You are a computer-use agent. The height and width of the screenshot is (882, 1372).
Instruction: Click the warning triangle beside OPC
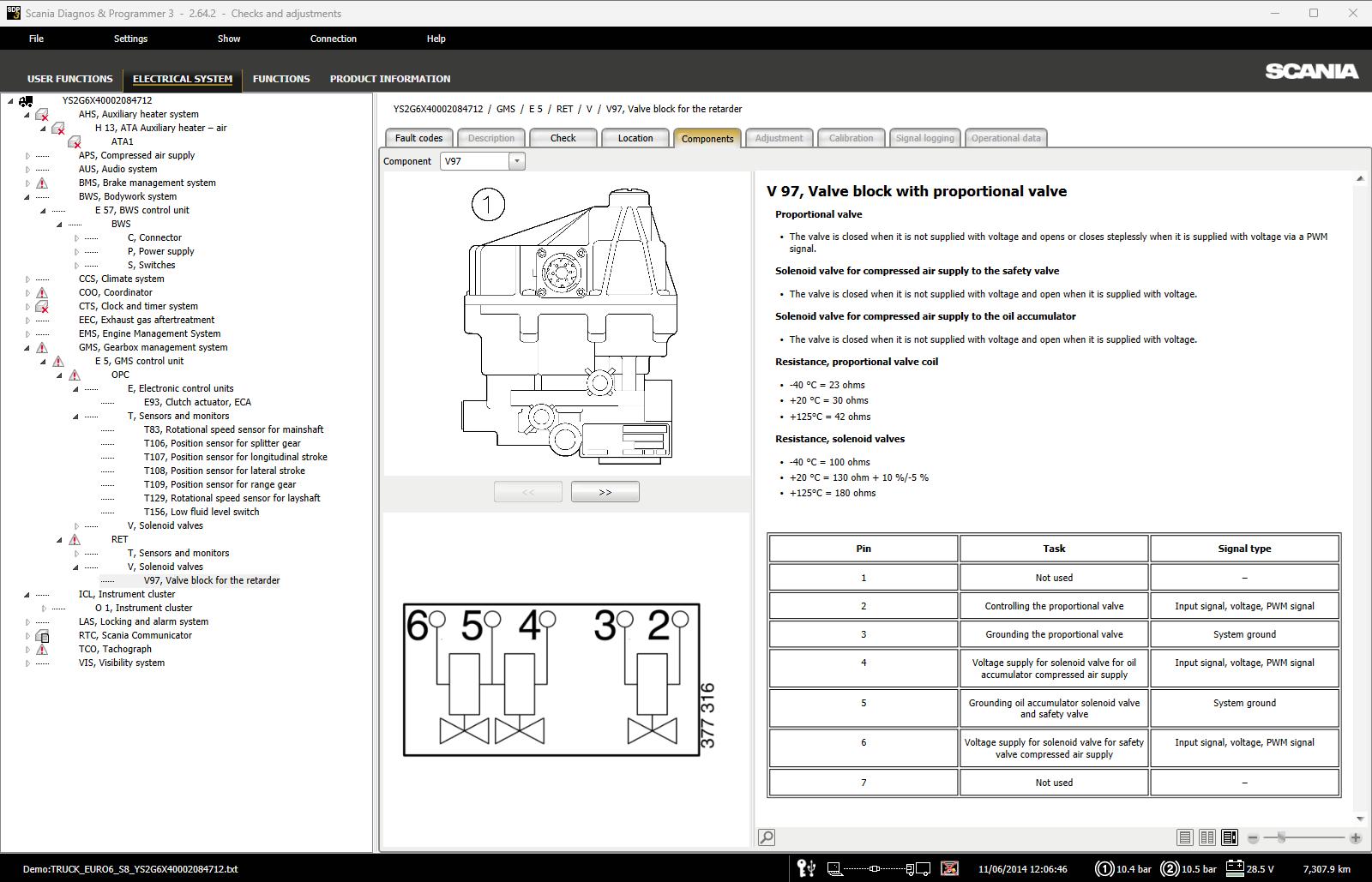click(x=74, y=375)
